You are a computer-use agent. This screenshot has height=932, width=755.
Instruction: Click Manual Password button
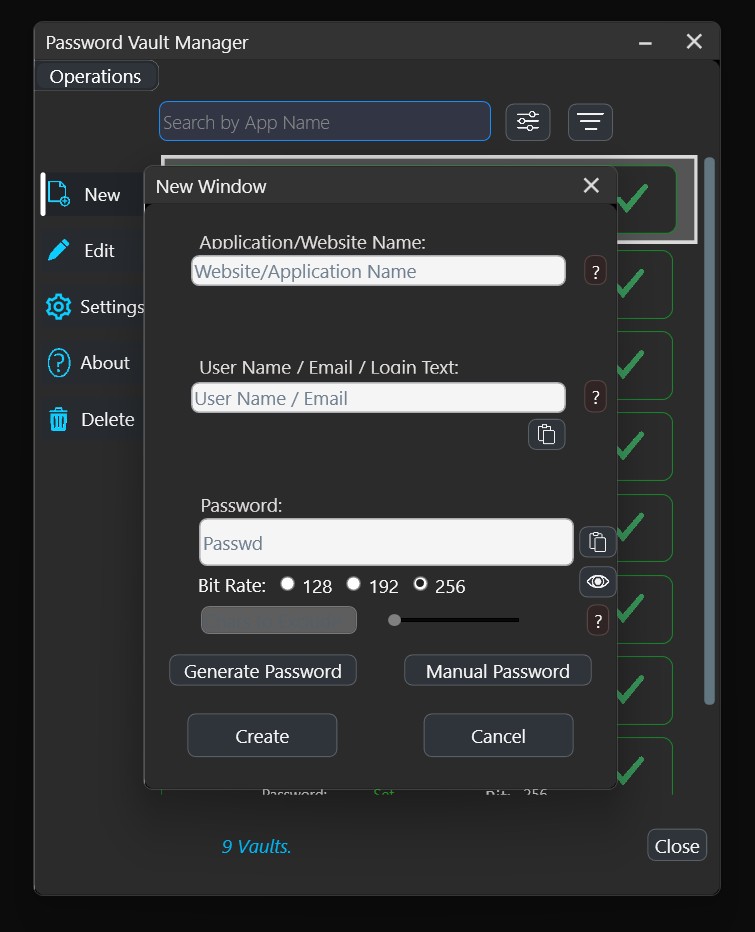(x=498, y=670)
